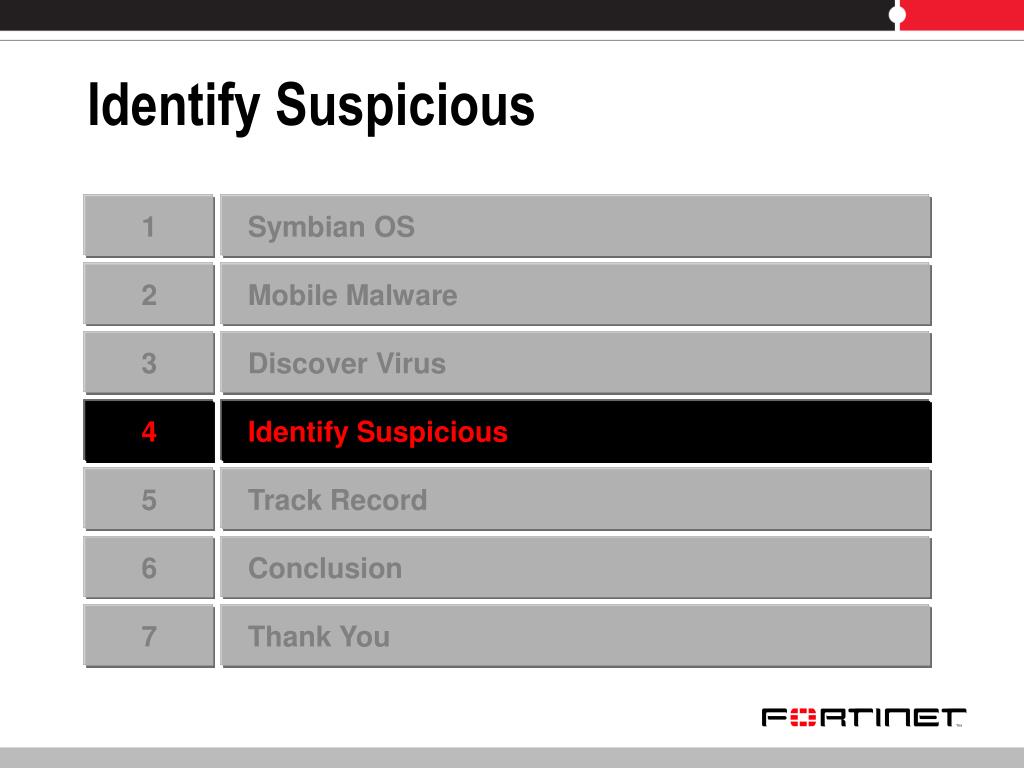Choose the number 5 box
Image resolution: width=1024 pixels, height=768 pixels.
(149, 500)
